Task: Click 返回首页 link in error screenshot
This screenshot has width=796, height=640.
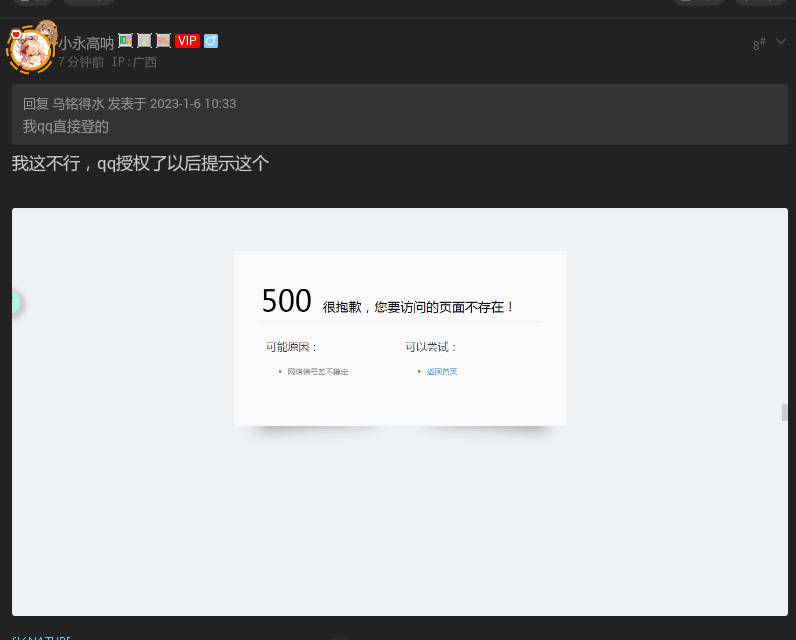Action: (441, 371)
